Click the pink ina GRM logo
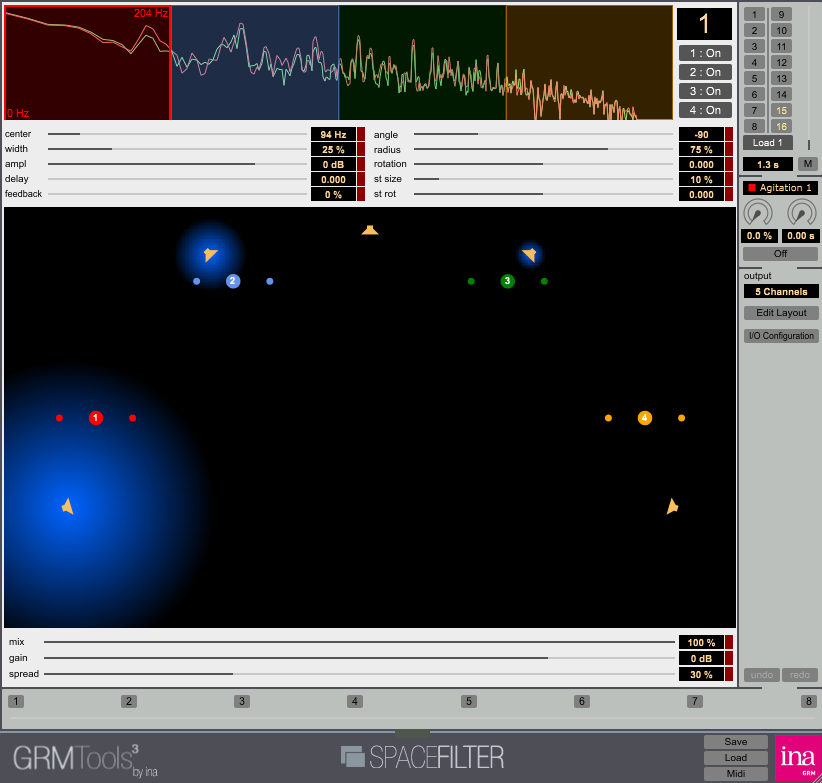This screenshot has height=783, width=822. coord(798,758)
